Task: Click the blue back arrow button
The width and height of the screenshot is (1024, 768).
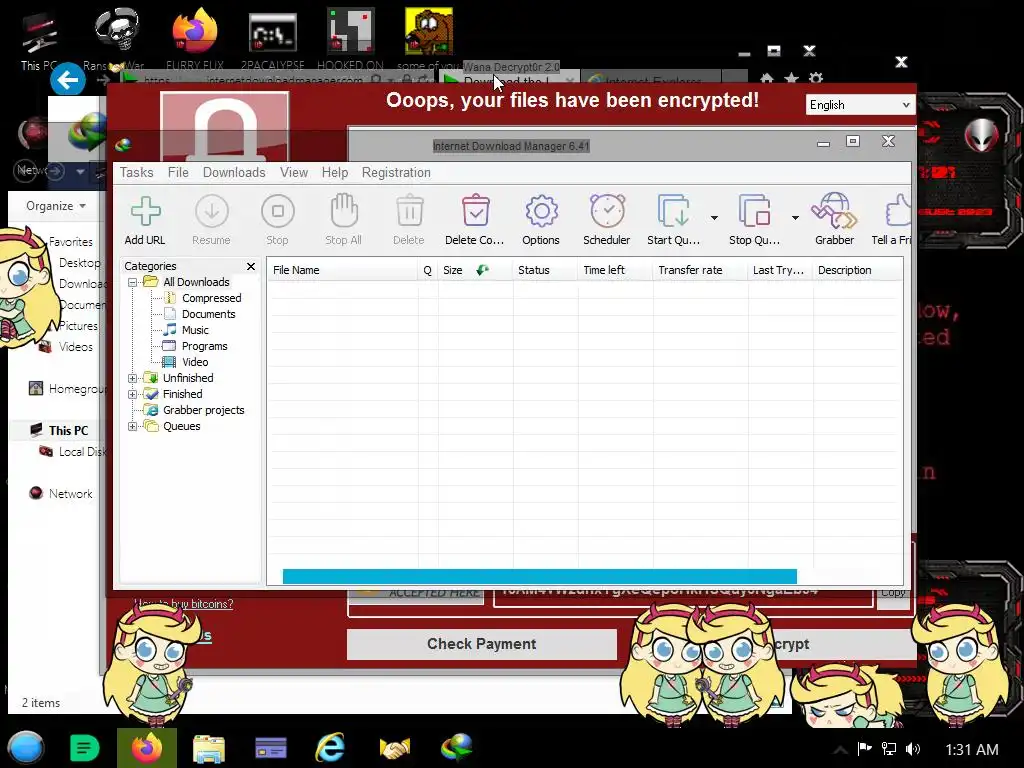Action: click(67, 80)
